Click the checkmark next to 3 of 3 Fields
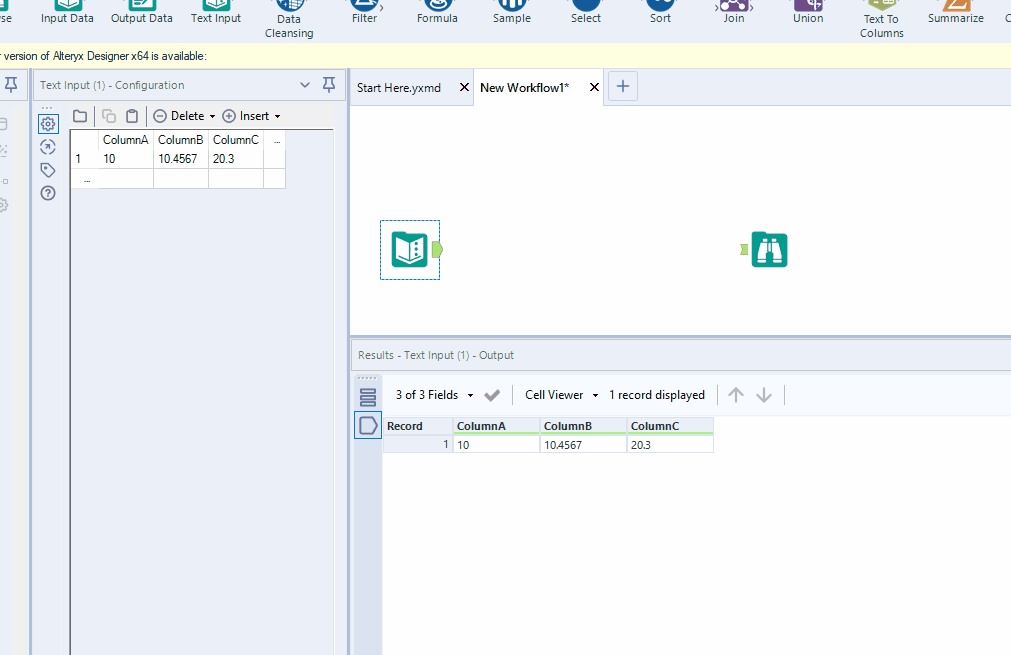1011x655 pixels. click(491, 394)
